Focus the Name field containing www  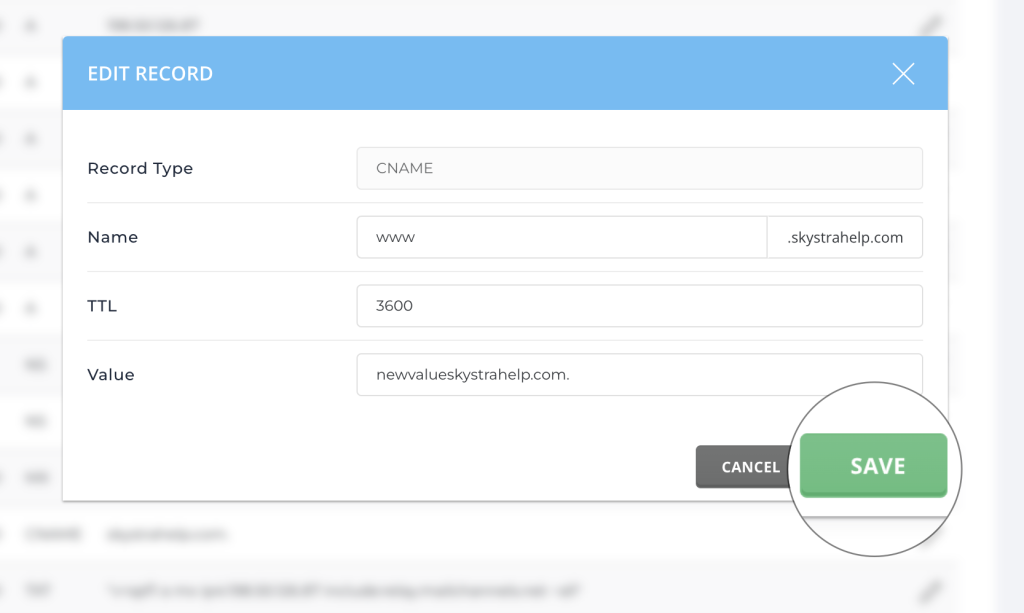pyautogui.click(x=561, y=238)
